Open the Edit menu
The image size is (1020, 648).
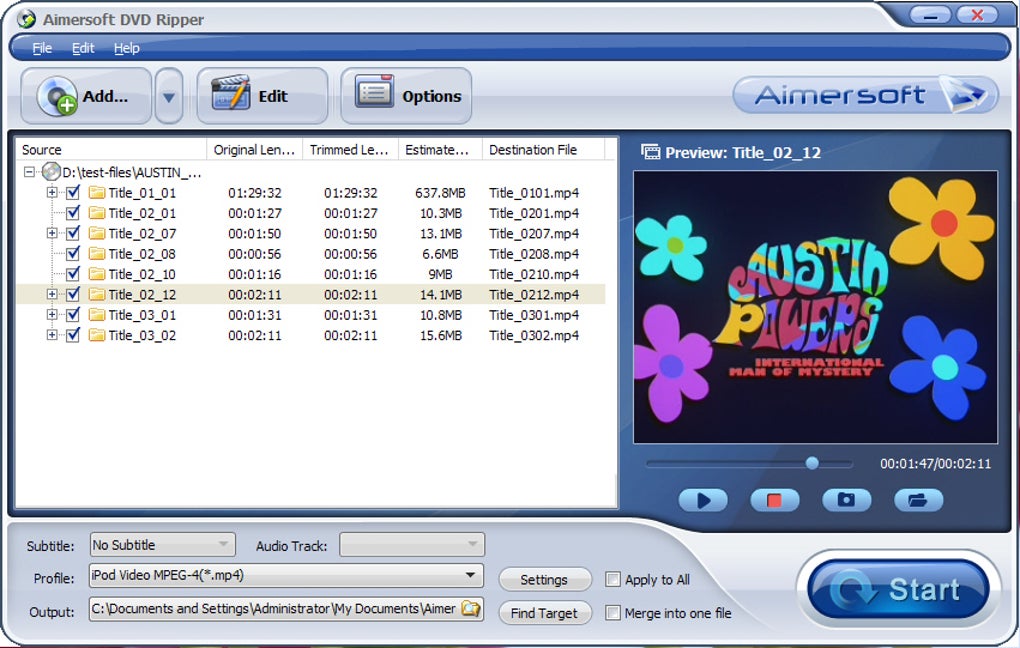[x=83, y=48]
